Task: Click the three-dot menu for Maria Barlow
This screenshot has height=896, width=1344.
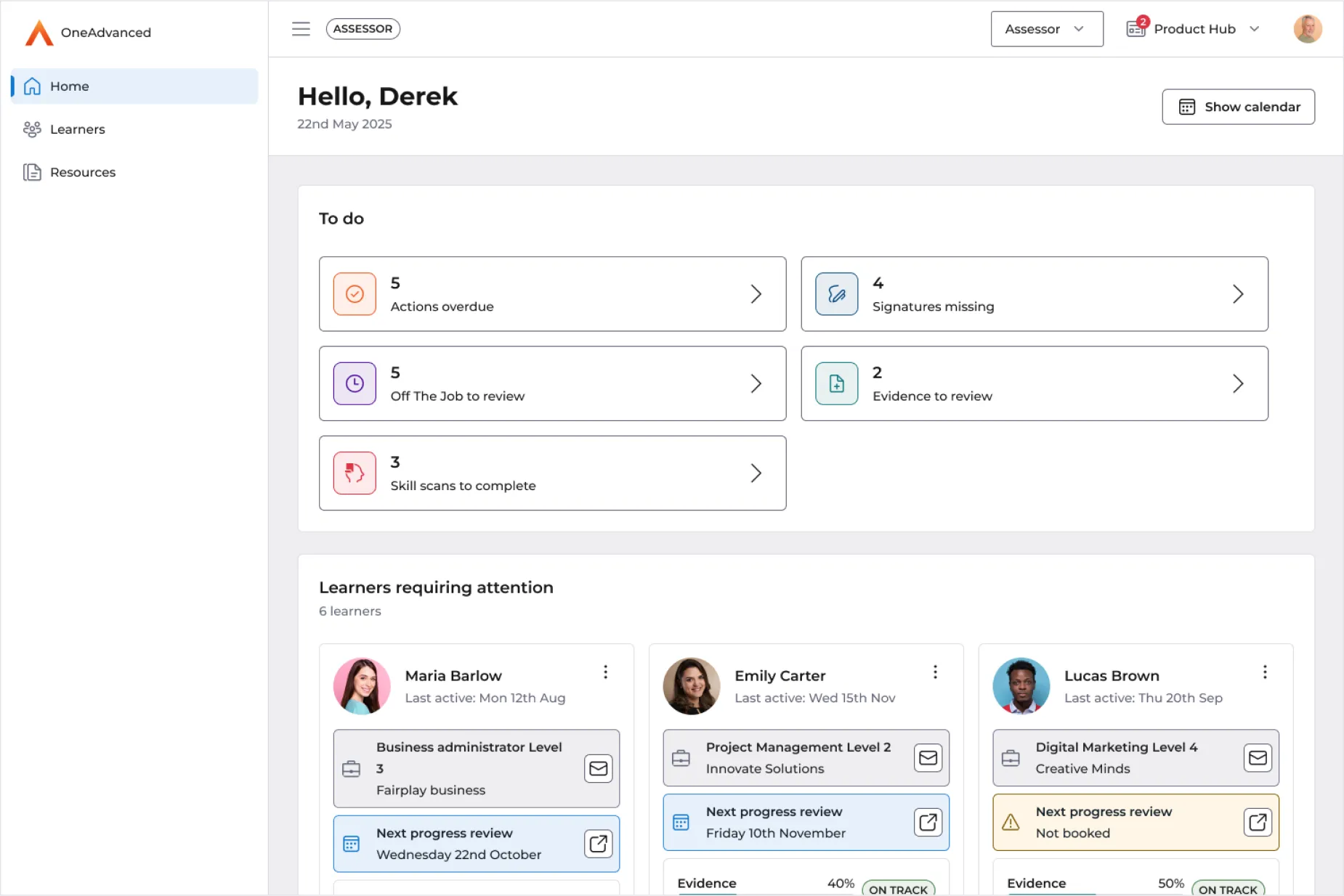Action: click(605, 672)
